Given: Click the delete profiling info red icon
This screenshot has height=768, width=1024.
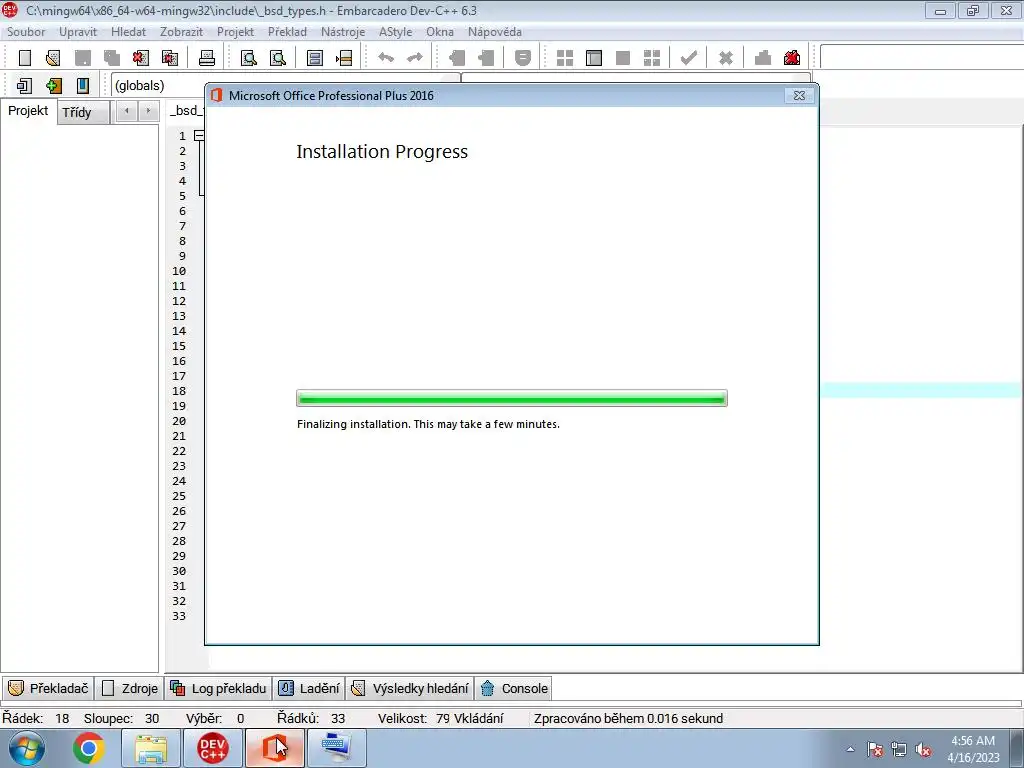Looking at the screenshot, I should pyautogui.click(x=792, y=57).
